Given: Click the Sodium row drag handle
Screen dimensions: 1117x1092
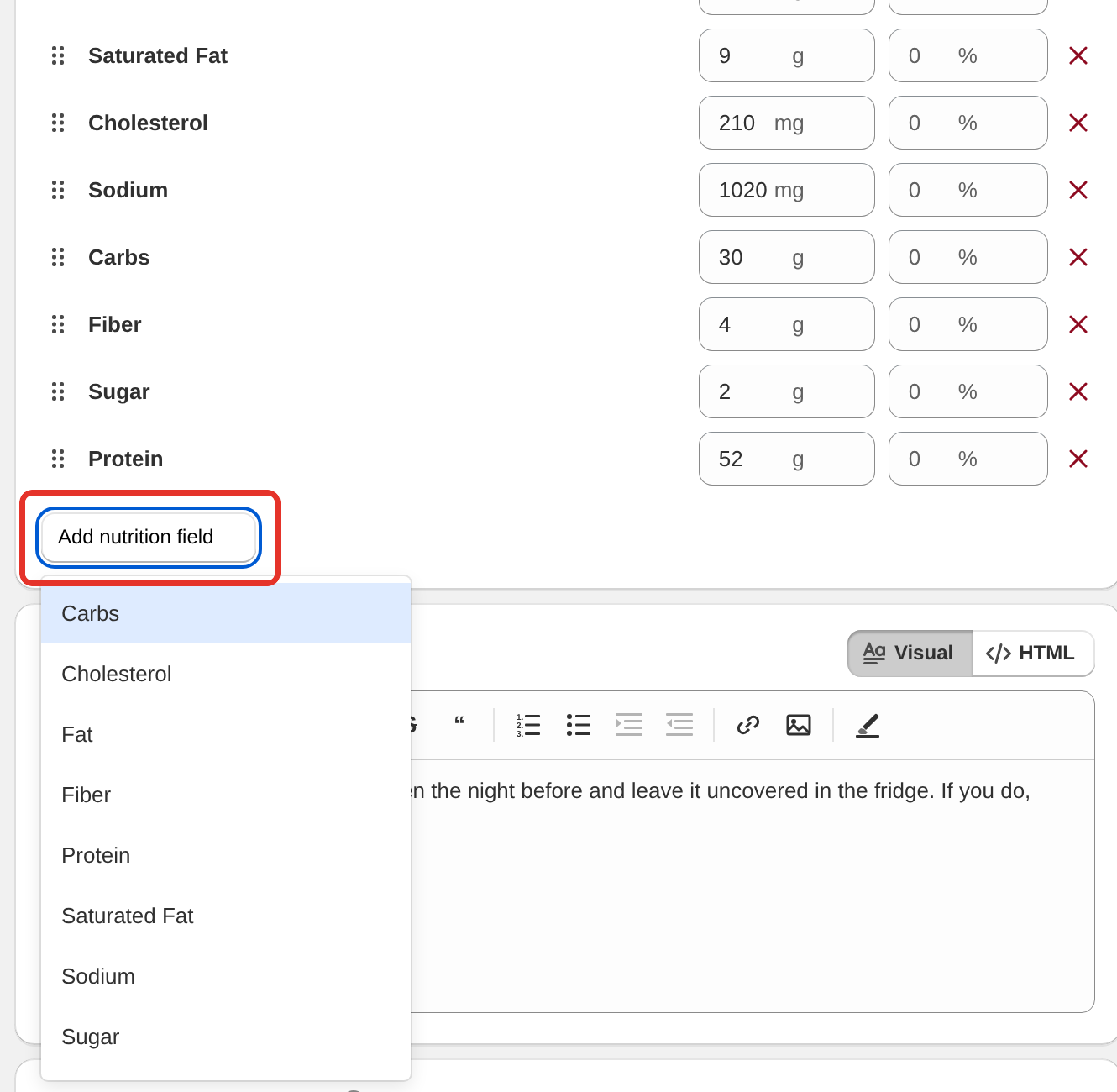Looking at the screenshot, I should (58, 190).
